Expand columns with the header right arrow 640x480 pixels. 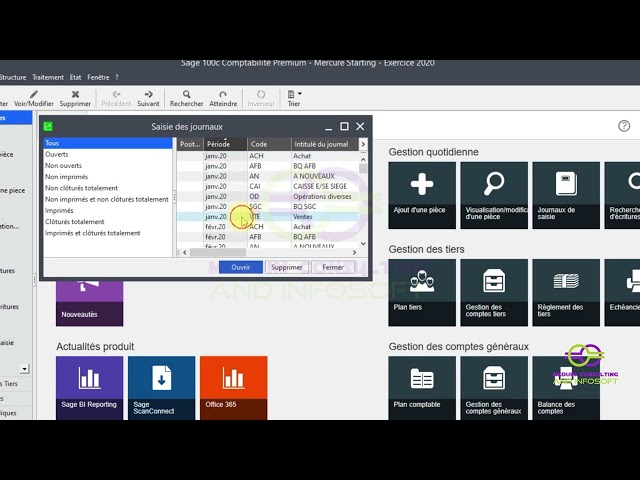[363, 144]
